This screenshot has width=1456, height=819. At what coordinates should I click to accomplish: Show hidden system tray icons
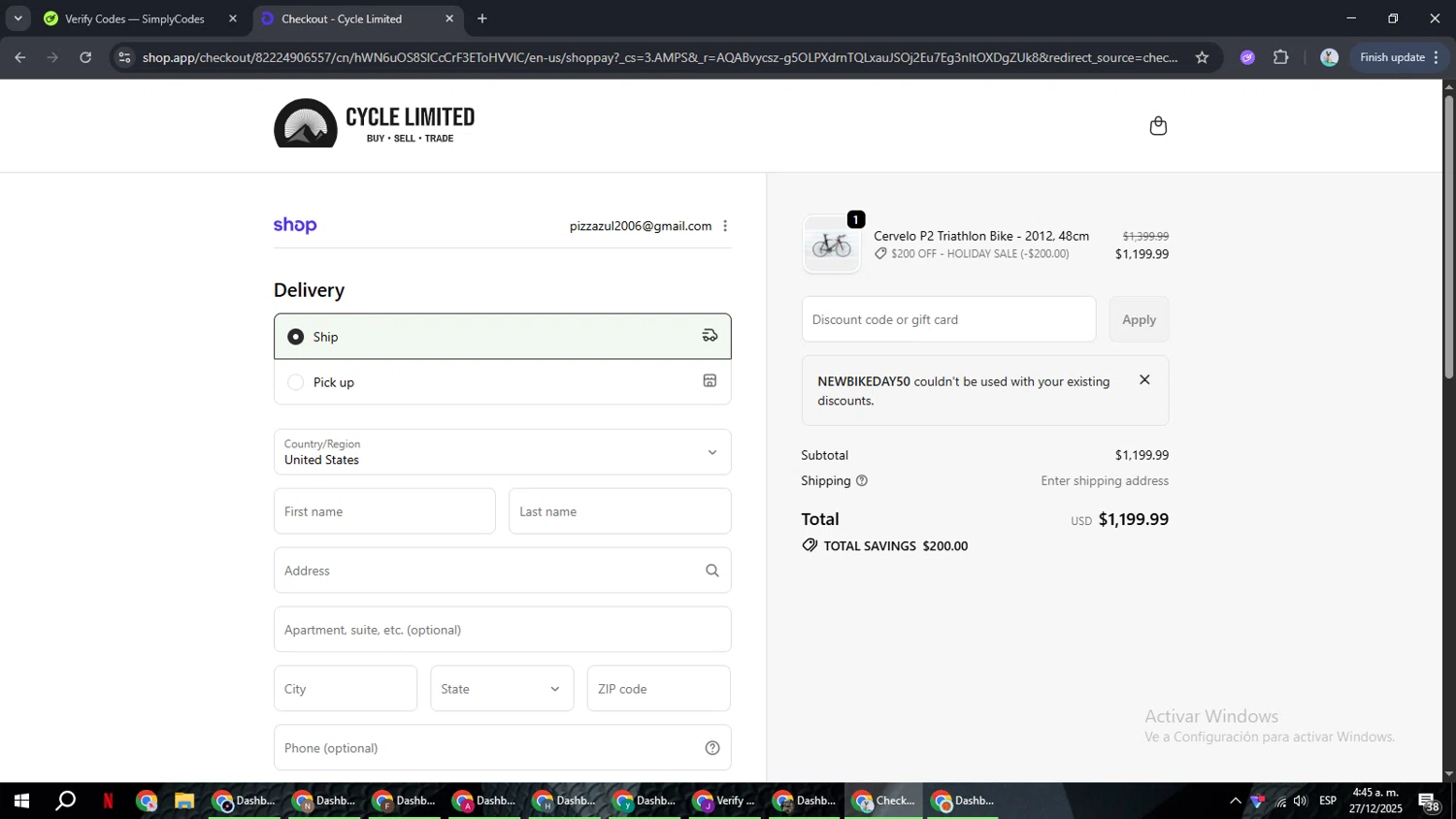coord(1235,801)
